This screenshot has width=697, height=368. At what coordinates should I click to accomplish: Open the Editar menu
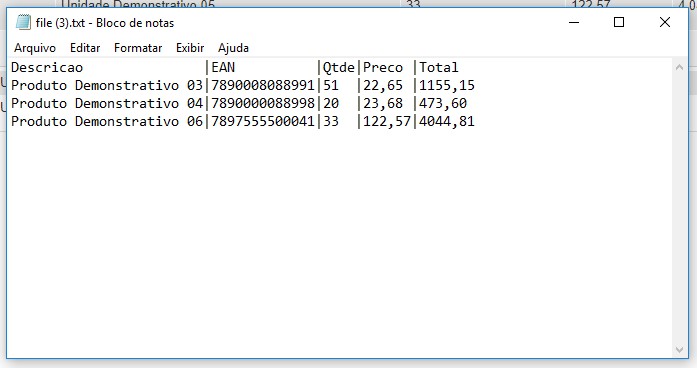pos(85,48)
